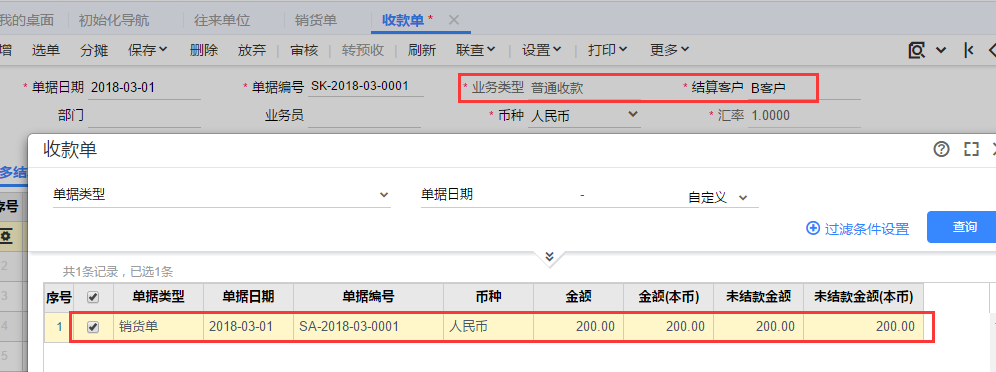This screenshot has width=996, height=372.
Task: Switch to the 往来单位 tab
Action: tap(222, 20)
